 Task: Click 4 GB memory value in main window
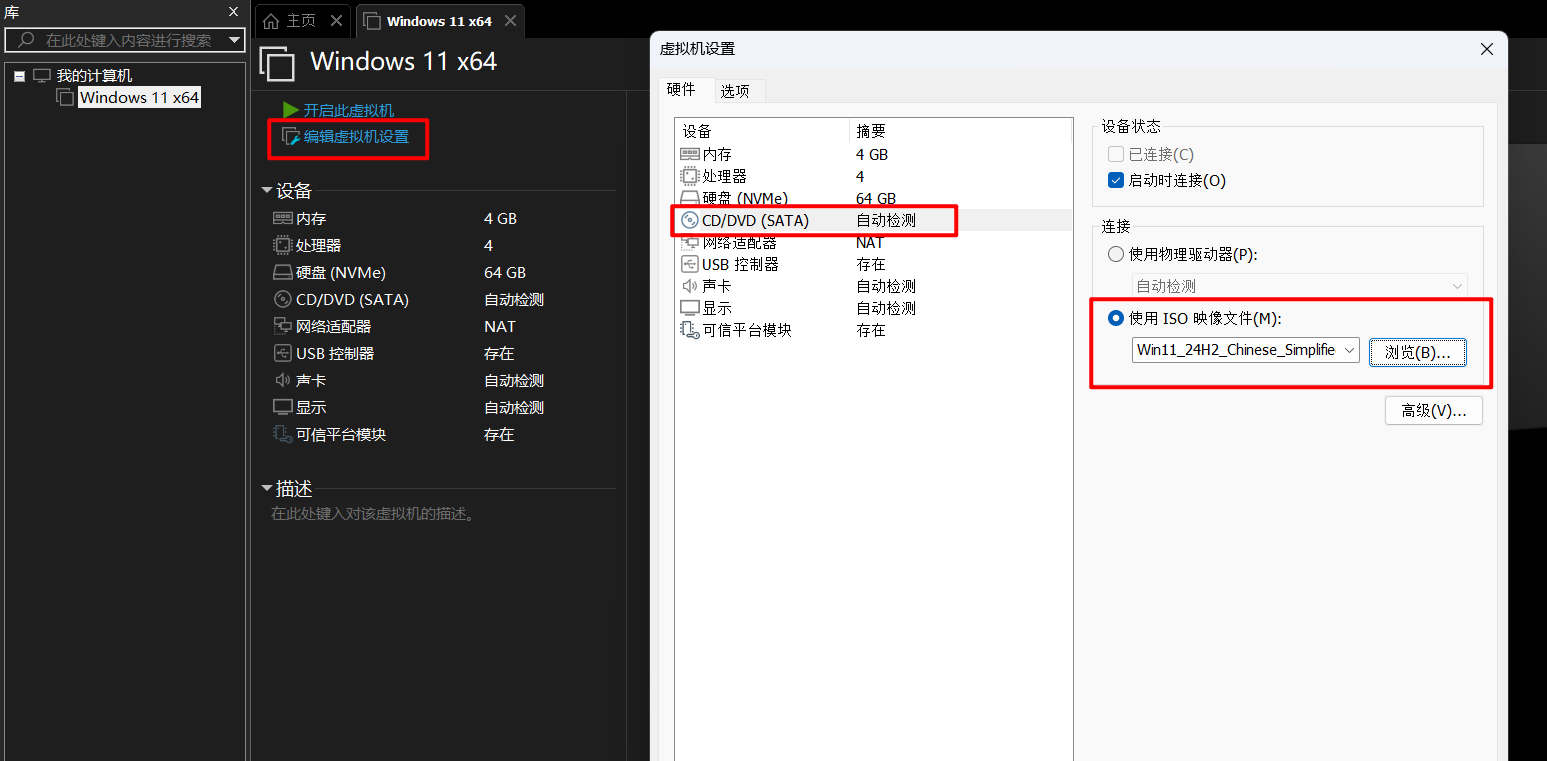pos(500,218)
